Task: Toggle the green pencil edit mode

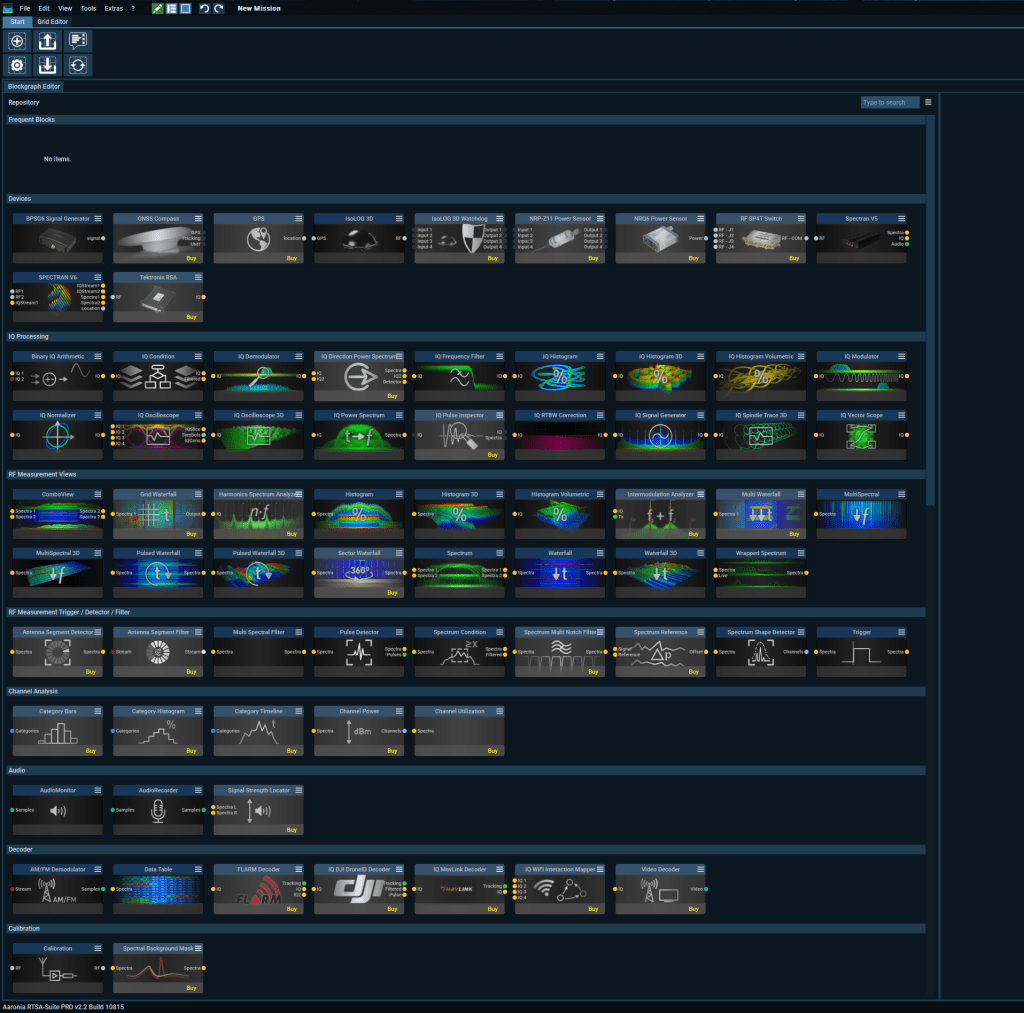Action: click(158, 8)
